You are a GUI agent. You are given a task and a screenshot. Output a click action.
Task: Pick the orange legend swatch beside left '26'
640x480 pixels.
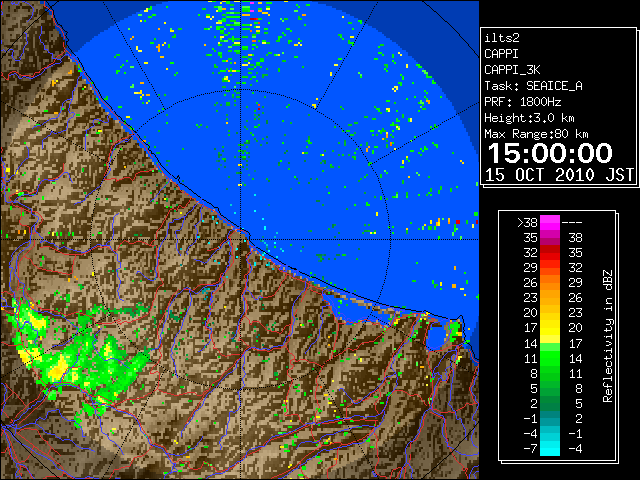[x=550, y=283]
